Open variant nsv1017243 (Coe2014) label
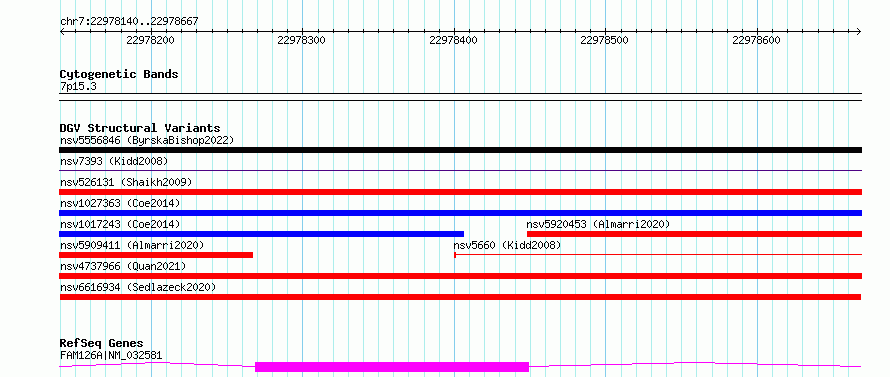The width and height of the screenshot is (890, 377). coord(120,224)
